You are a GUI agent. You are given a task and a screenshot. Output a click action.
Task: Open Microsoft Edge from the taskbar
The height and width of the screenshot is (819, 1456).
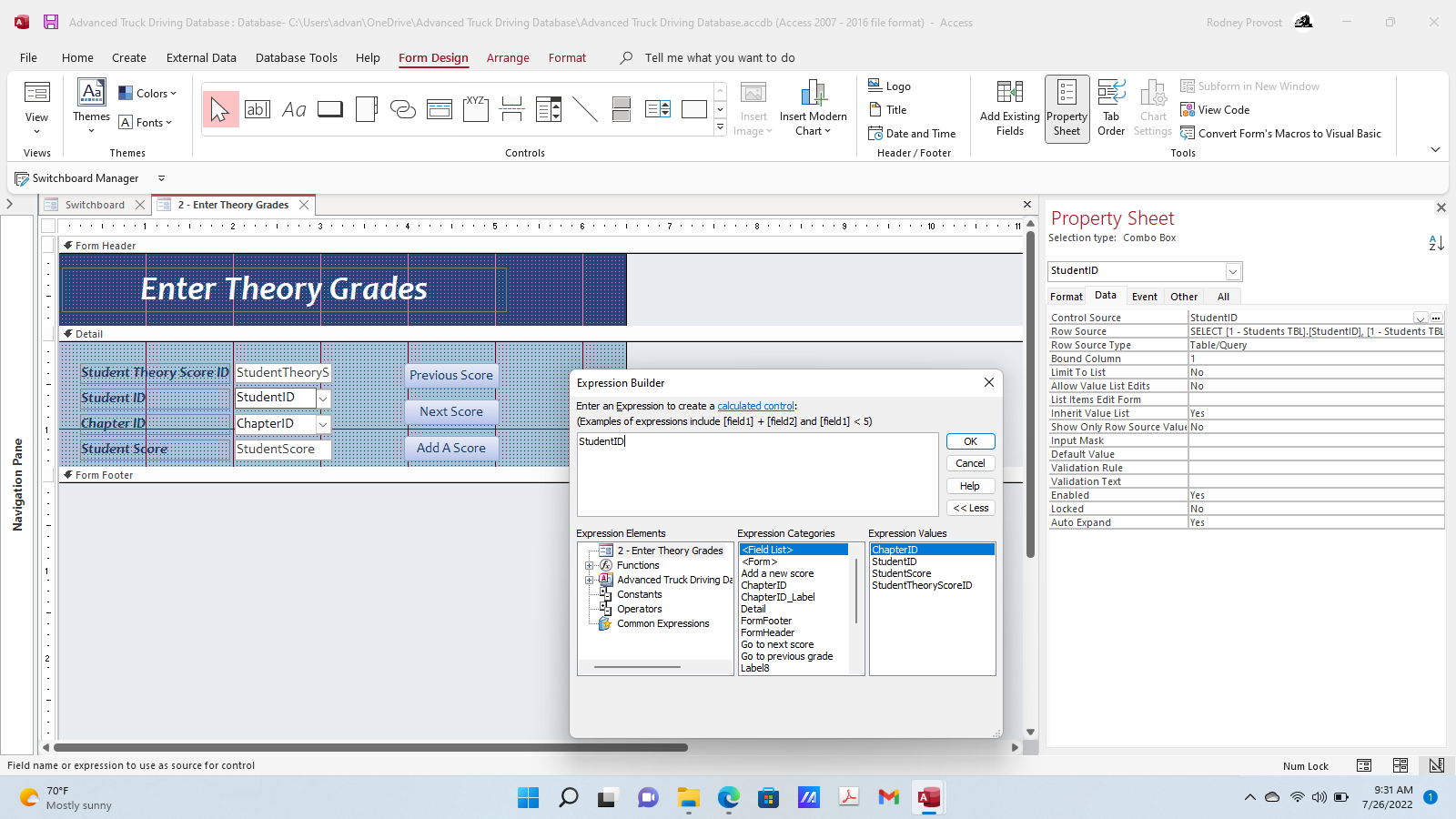click(729, 798)
